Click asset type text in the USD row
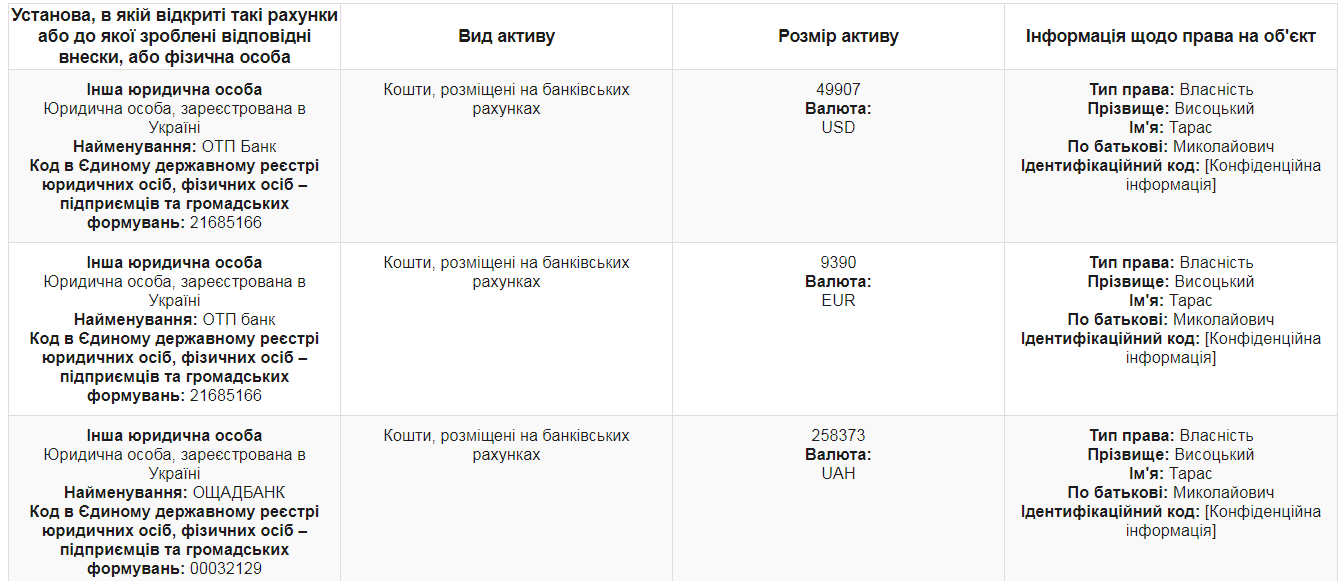This screenshot has height=581, width=1342. (506, 99)
